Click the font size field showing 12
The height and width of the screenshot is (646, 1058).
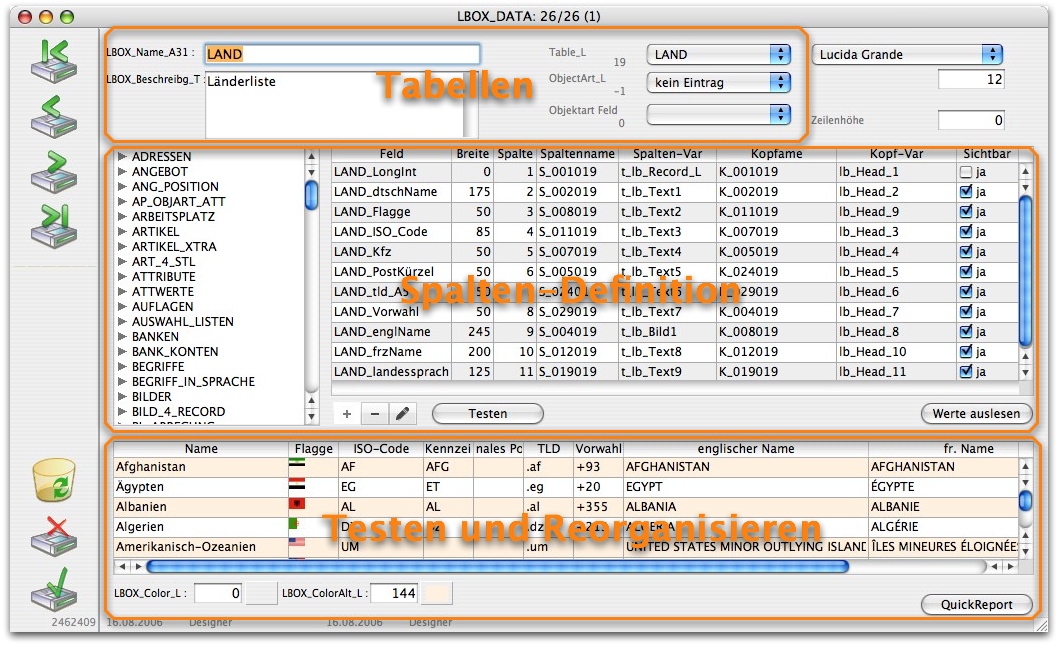[971, 80]
